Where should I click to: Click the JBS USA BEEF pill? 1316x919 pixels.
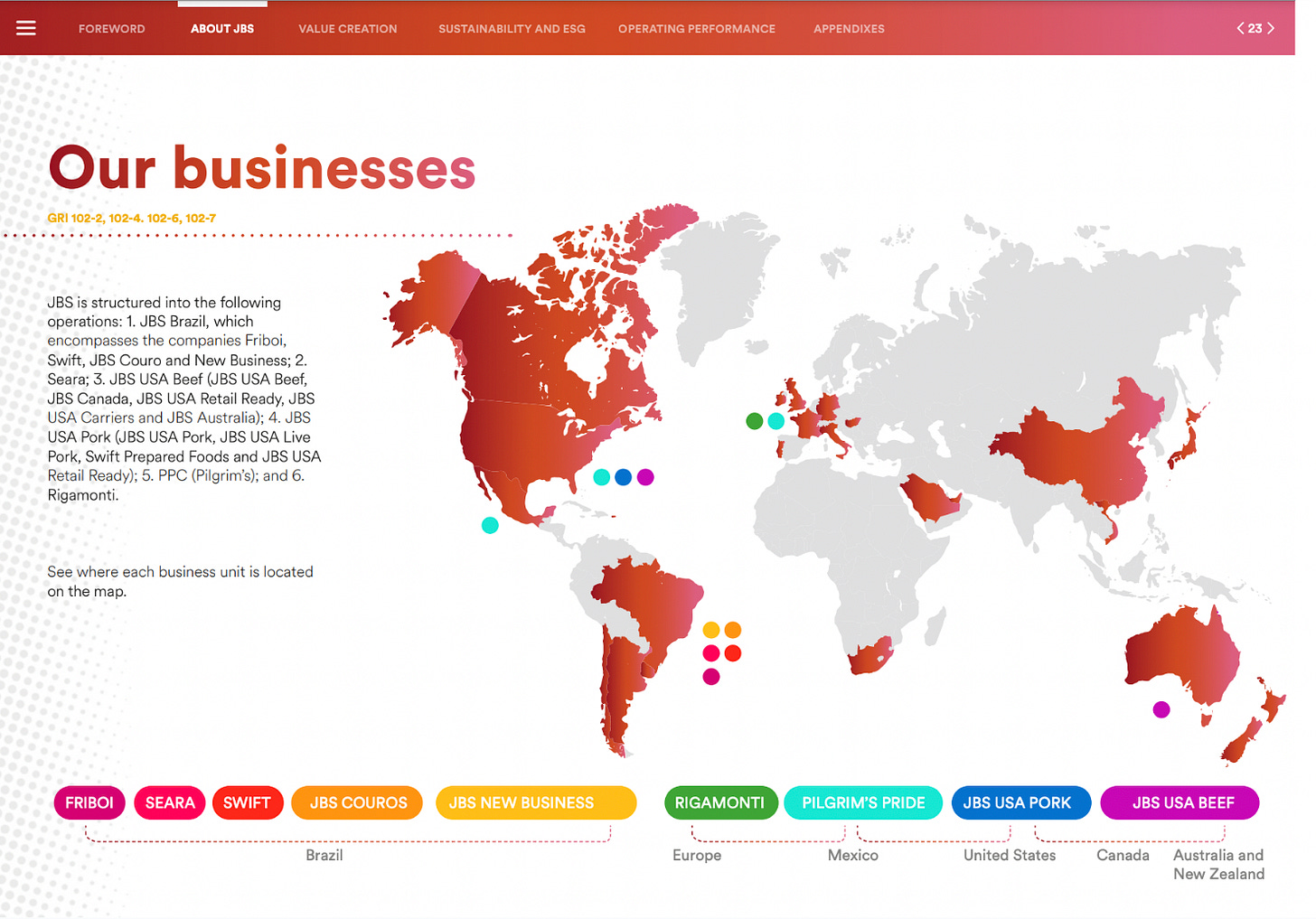click(1180, 802)
